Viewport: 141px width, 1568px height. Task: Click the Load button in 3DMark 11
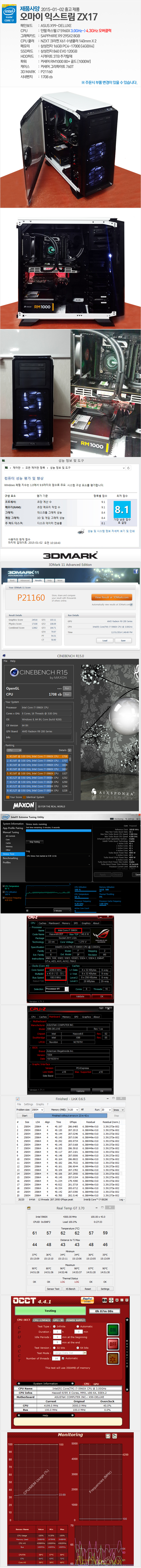pos(105,640)
